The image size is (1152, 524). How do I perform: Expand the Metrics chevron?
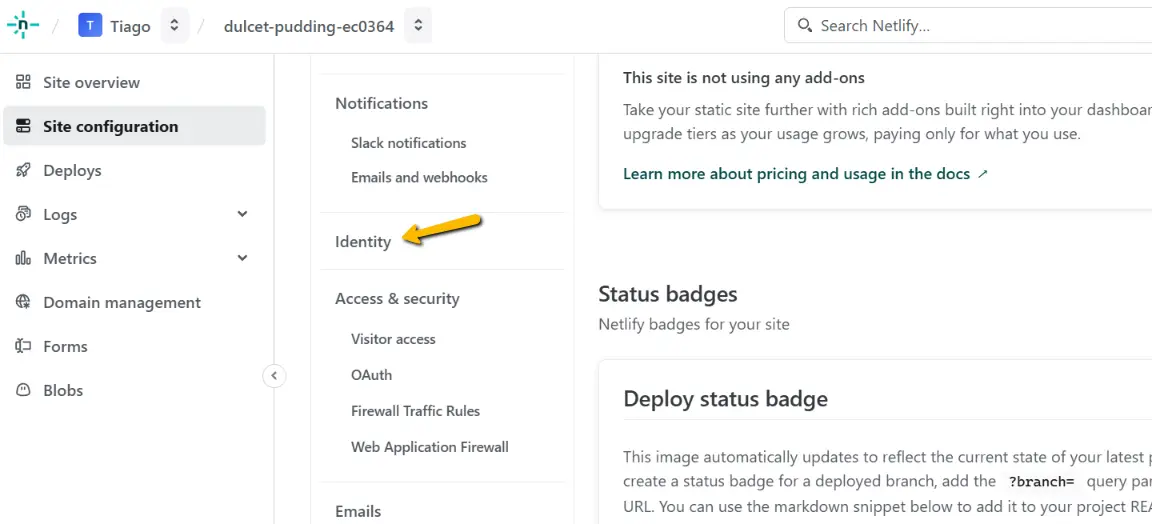point(242,259)
